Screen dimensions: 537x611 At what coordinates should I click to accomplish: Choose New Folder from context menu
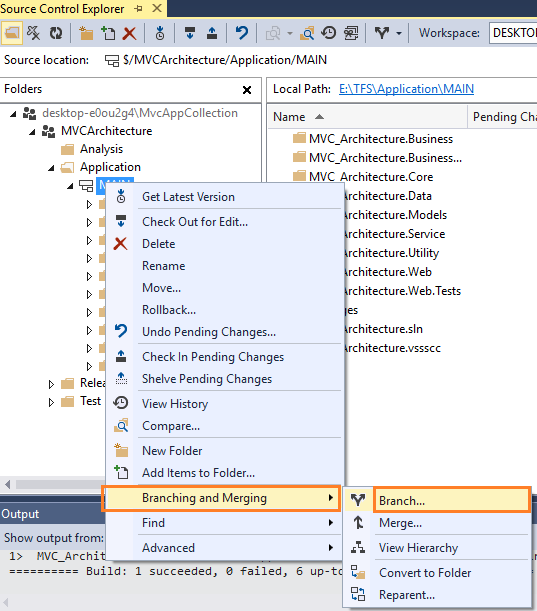click(x=224, y=451)
